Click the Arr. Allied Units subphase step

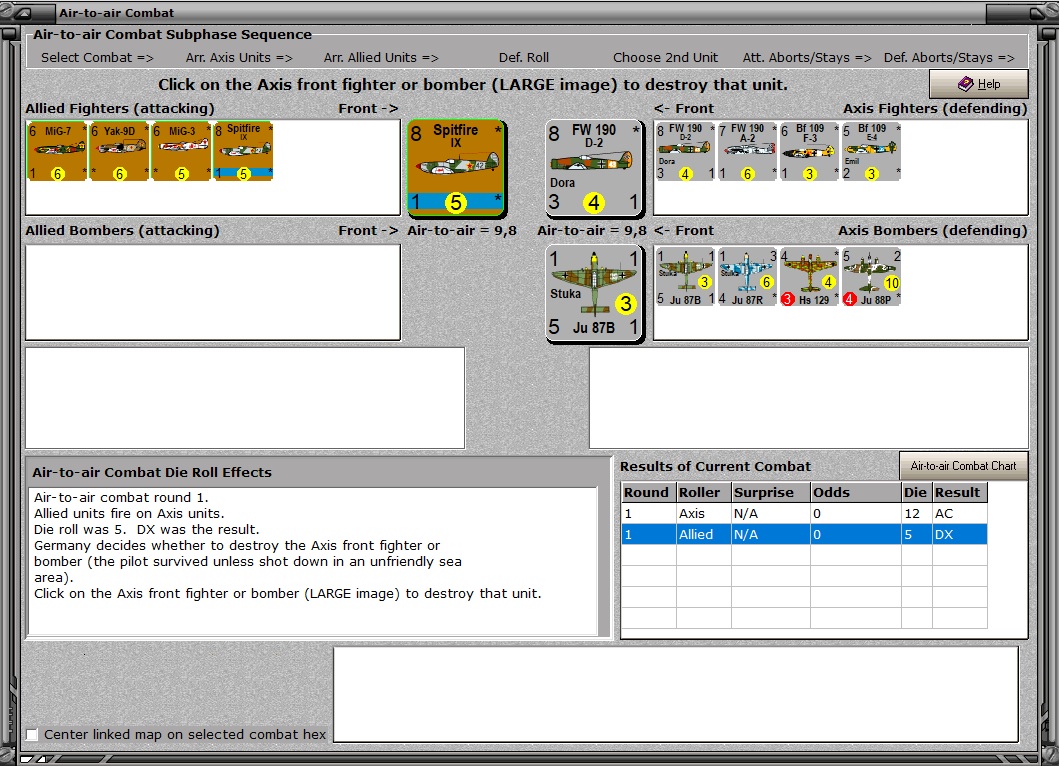381,57
